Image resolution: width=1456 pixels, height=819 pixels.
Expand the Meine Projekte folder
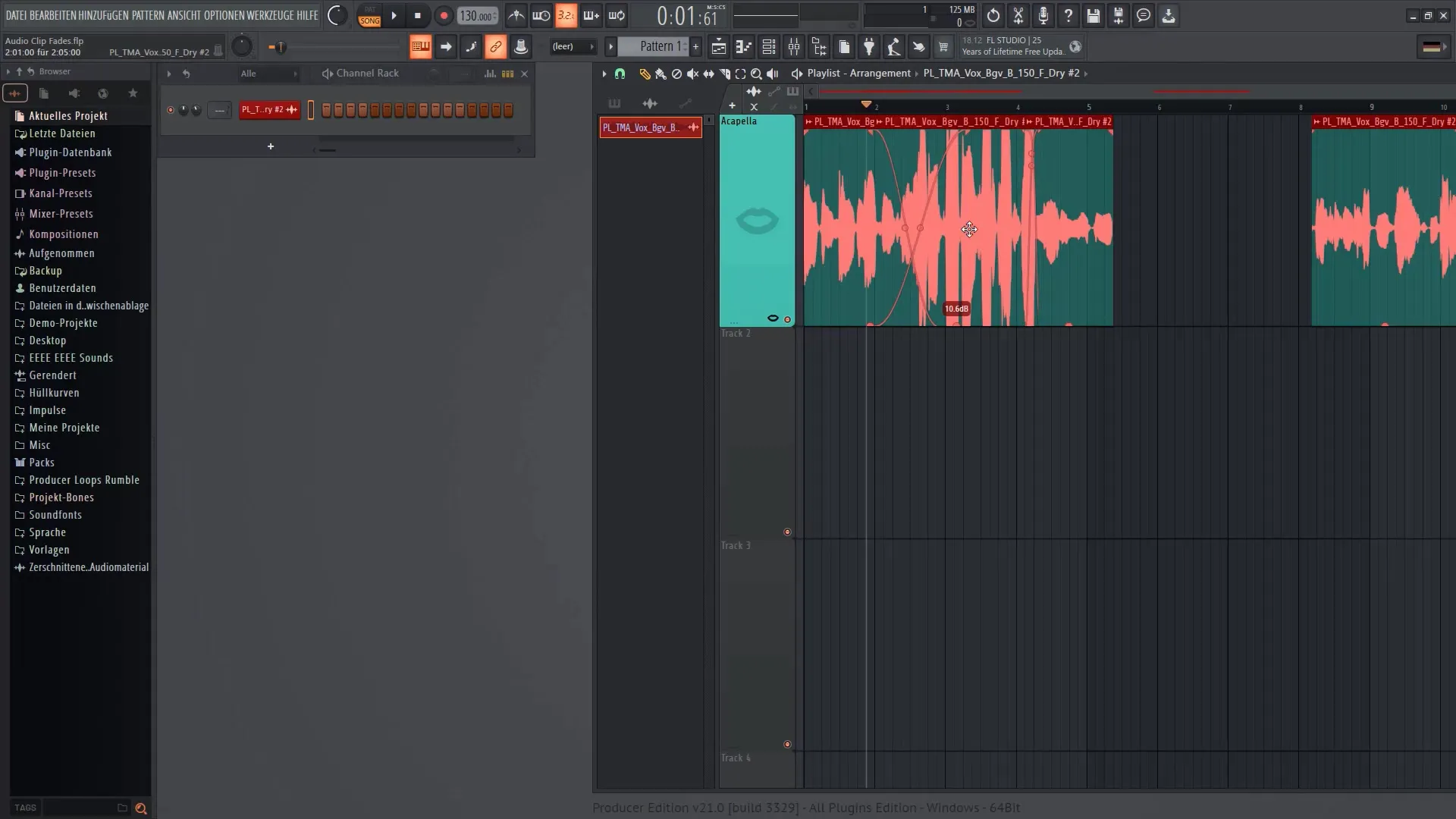point(64,427)
